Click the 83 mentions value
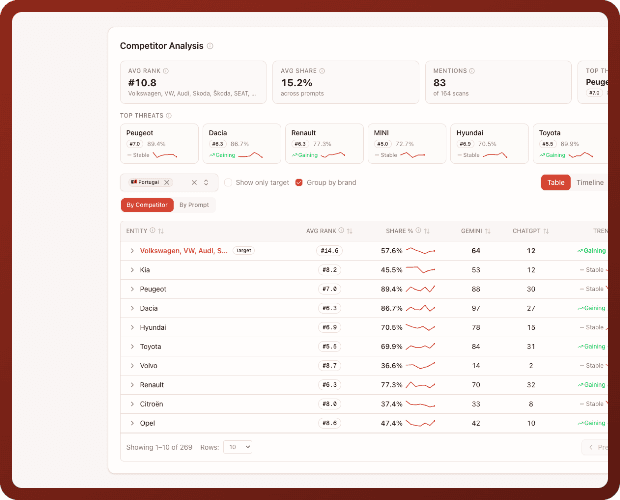The height and width of the screenshot is (500, 620). pyautogui.click(x=439, y=83)
